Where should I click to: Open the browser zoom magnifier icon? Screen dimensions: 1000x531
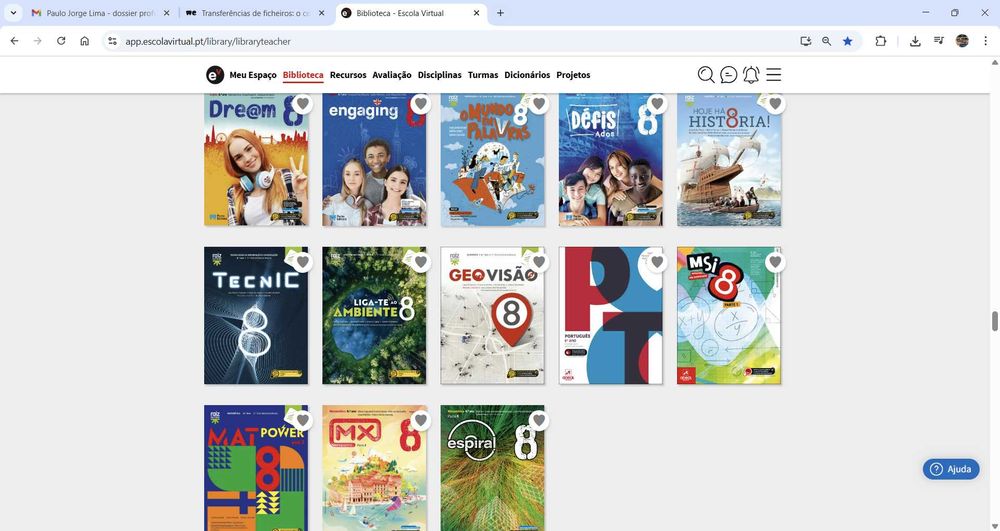[x=827, y=41]
